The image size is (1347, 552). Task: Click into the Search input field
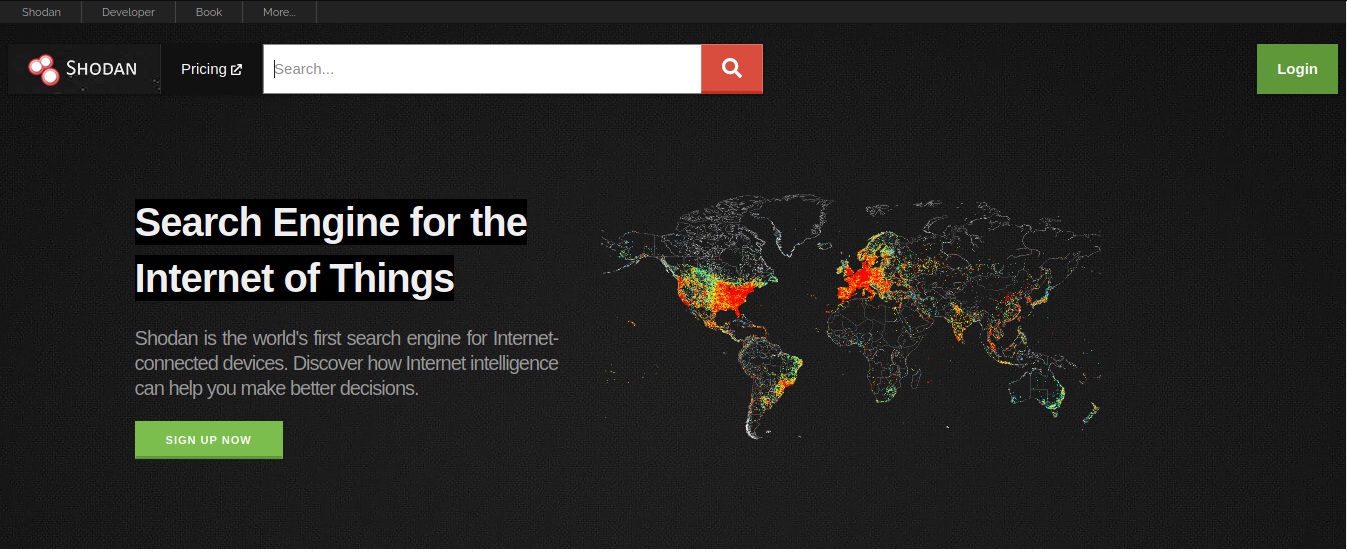pos(482,69)
